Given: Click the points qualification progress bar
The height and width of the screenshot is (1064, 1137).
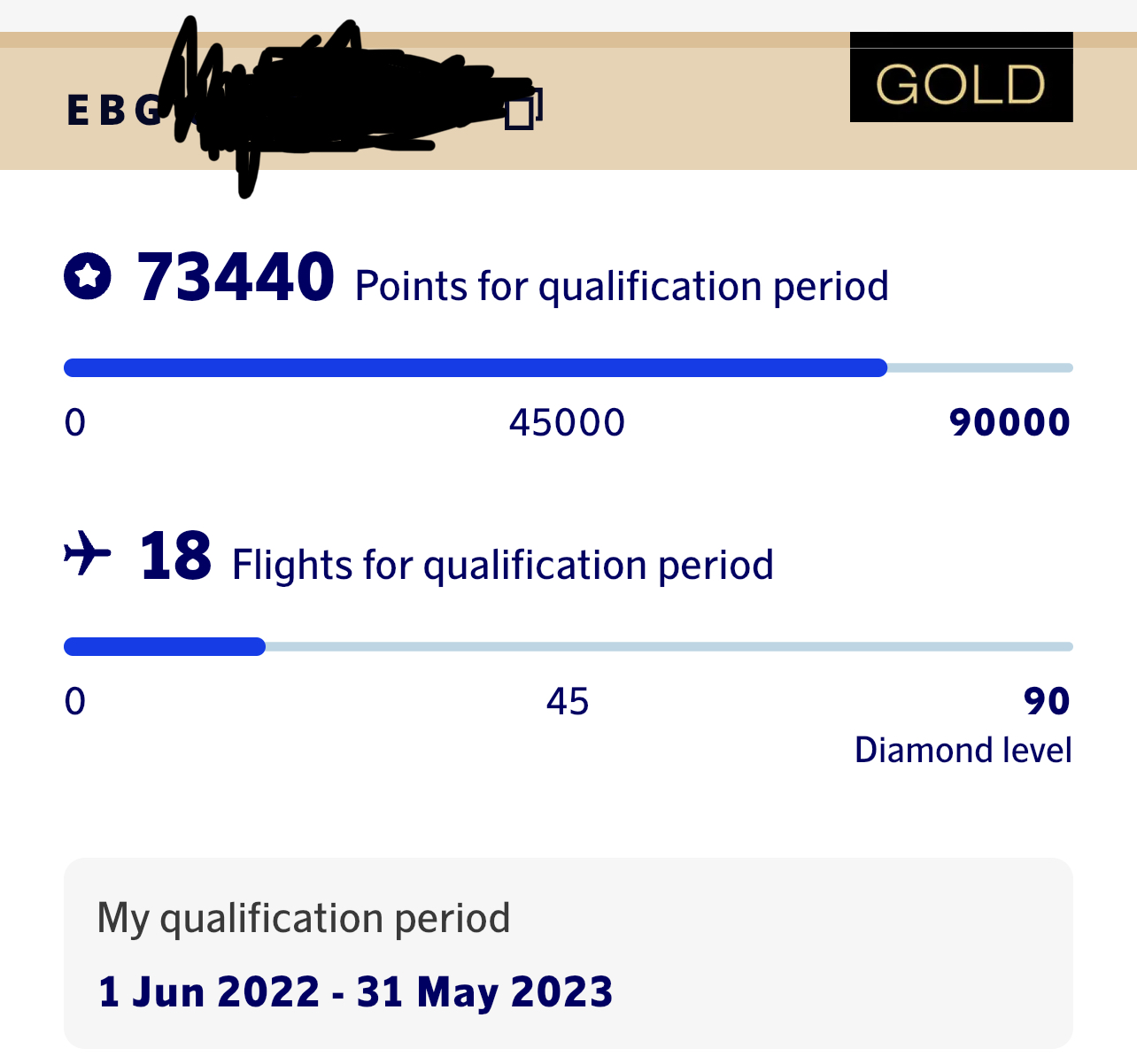Looking at the screenshot, I should click(567, 368).
